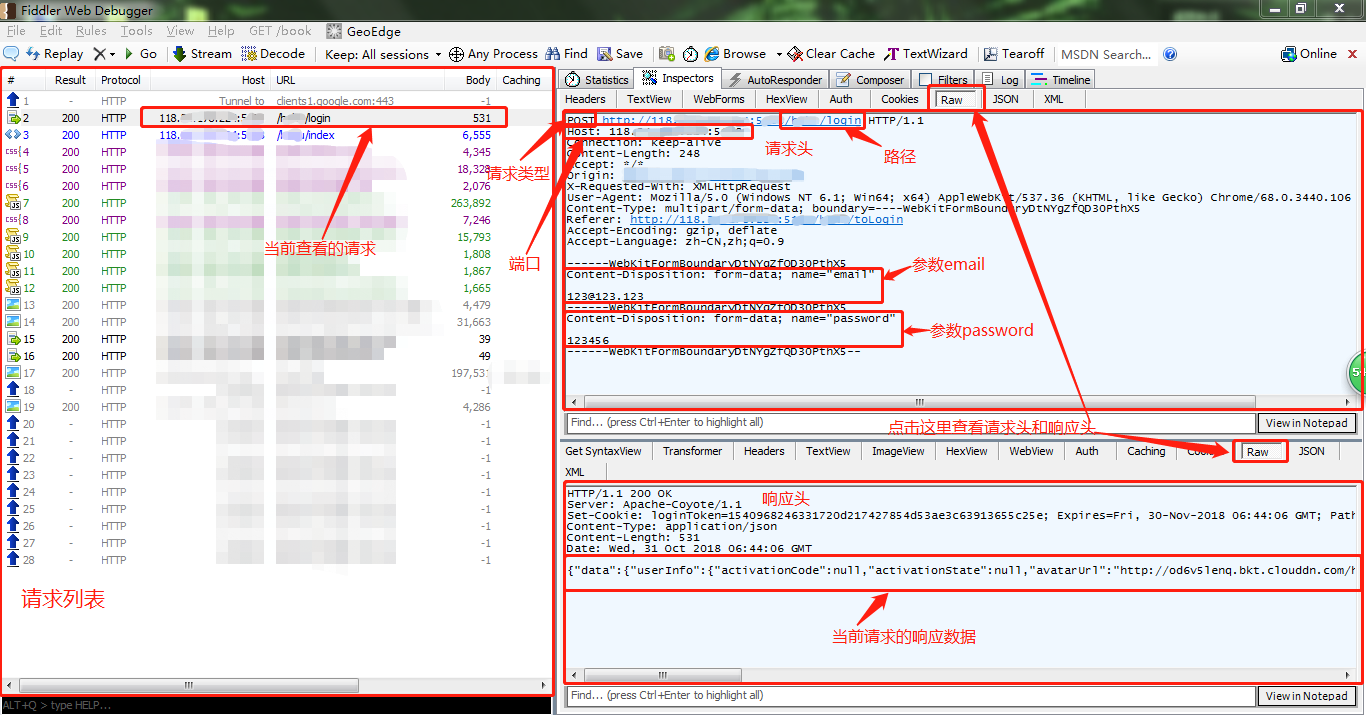This screenshot has width=1366, height=715.
Task: Open the Composer tab
Action: pyautogui.click(x=870, y=80)
